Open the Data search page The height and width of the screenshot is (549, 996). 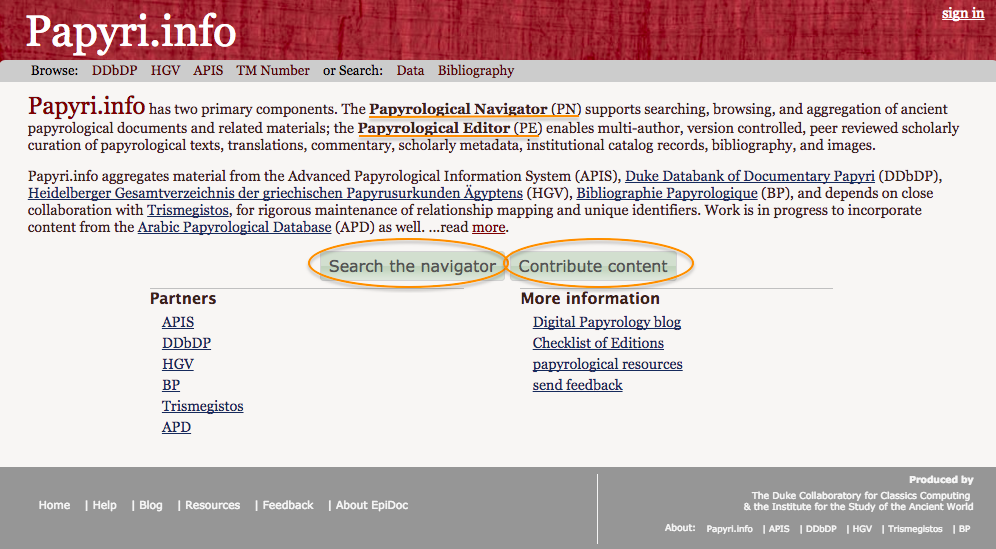tap(410, 71)
